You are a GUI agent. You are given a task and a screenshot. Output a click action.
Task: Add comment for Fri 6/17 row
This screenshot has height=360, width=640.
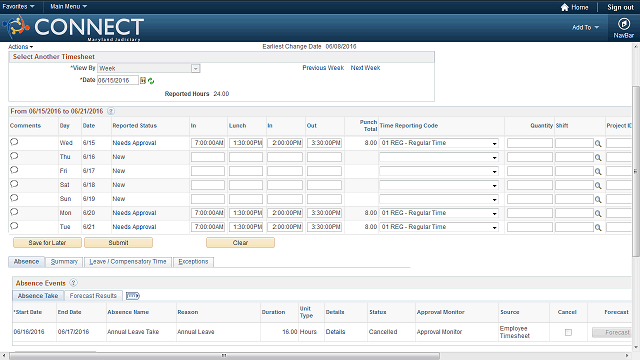(14, 170)
